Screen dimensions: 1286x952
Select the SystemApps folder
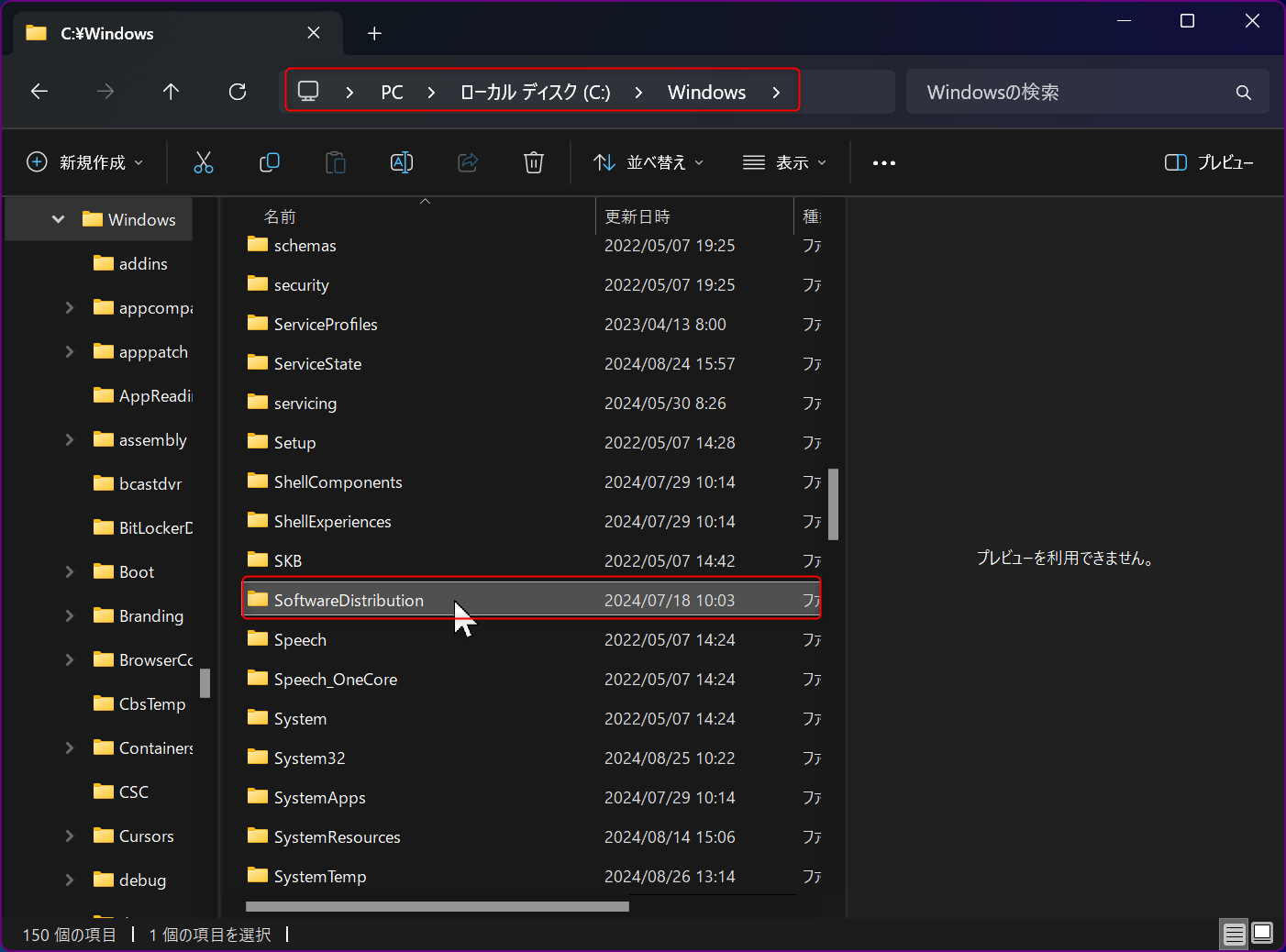[x=532, y=798]
